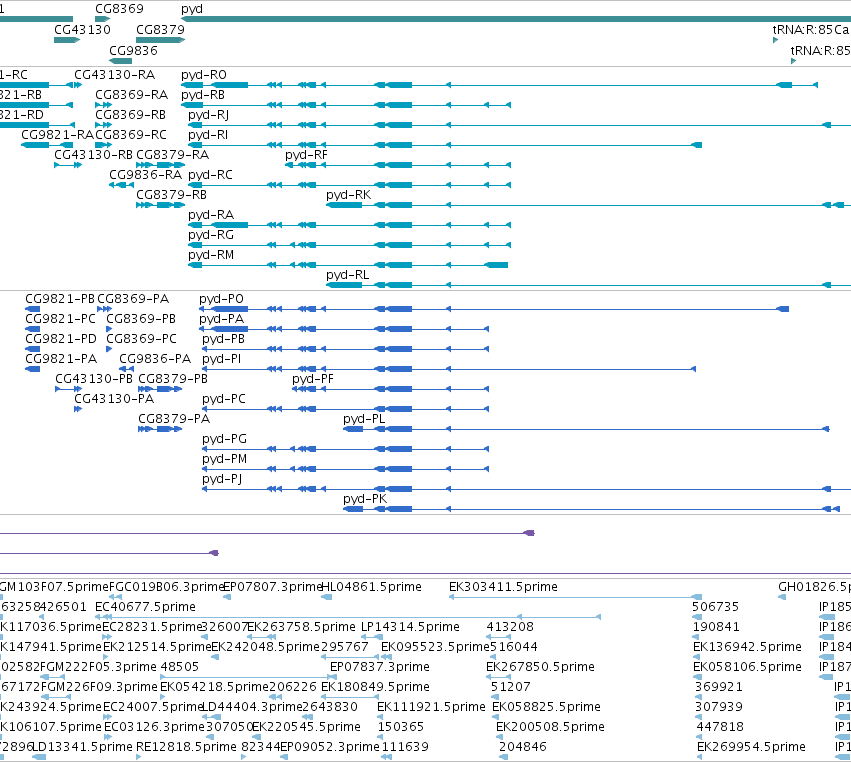Select the RE12818.5prime EST label
The image size is (851, 762).
point(186,747)
